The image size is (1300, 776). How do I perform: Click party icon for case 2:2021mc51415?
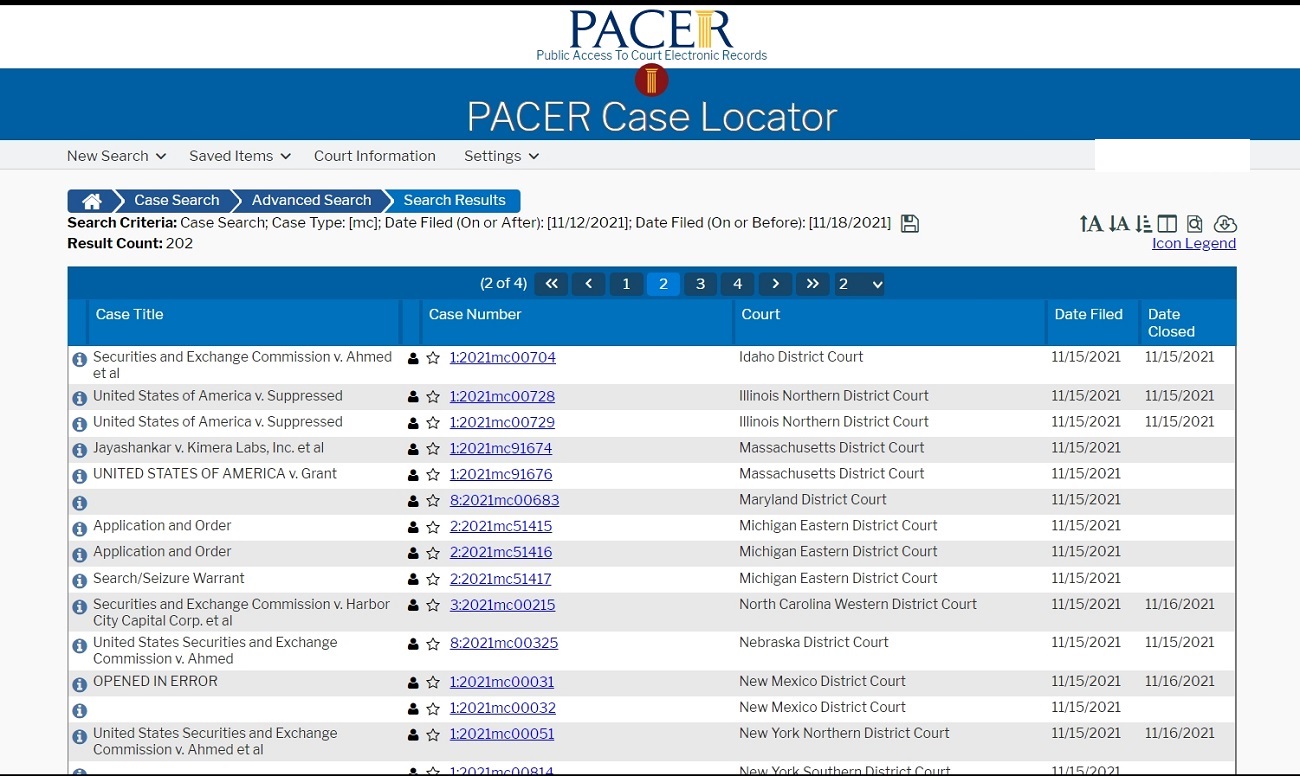[413, 527]
